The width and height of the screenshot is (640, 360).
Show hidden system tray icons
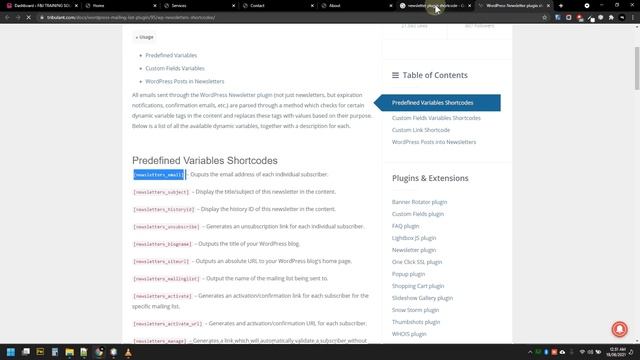pyautogui.click(x=530, y=352)
